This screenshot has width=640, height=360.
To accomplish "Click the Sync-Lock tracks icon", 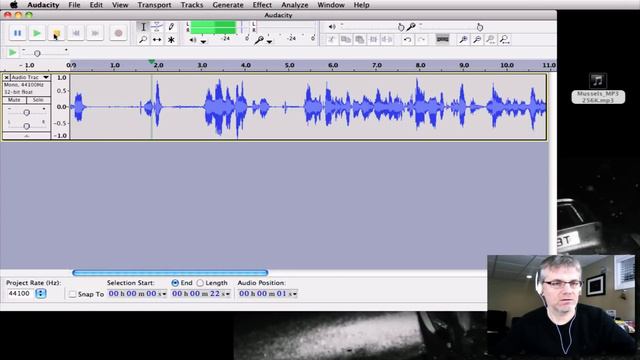I will click(x=442, y=39).
